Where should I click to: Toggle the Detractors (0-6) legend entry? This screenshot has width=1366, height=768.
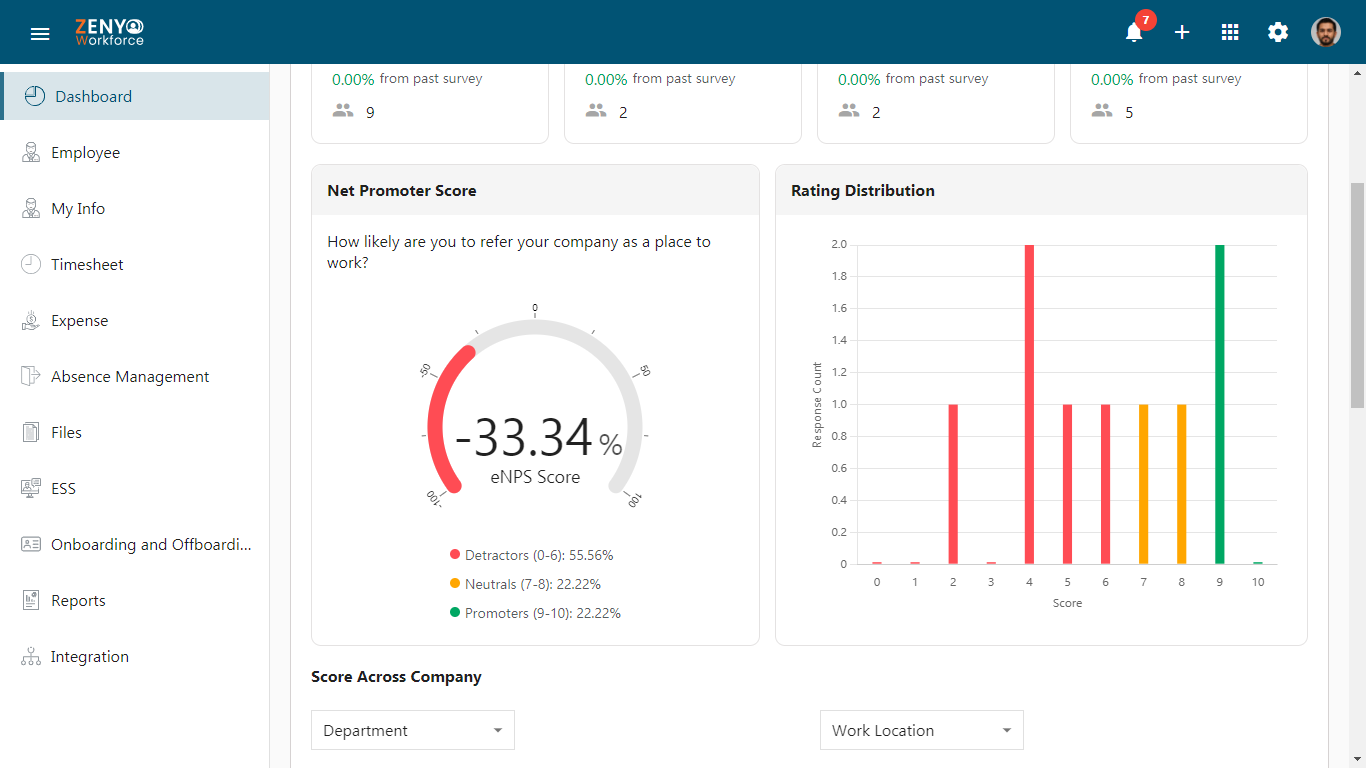(531, 555)
